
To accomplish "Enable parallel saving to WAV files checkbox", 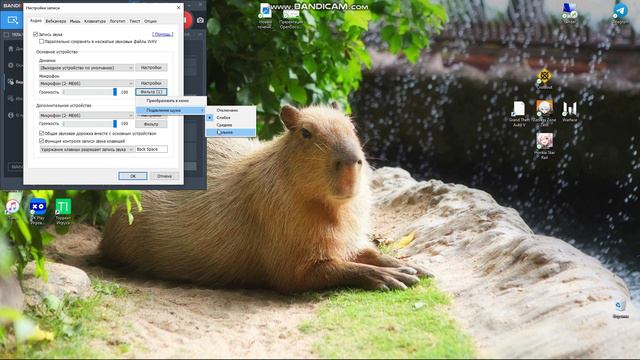I will coord(41,41).
